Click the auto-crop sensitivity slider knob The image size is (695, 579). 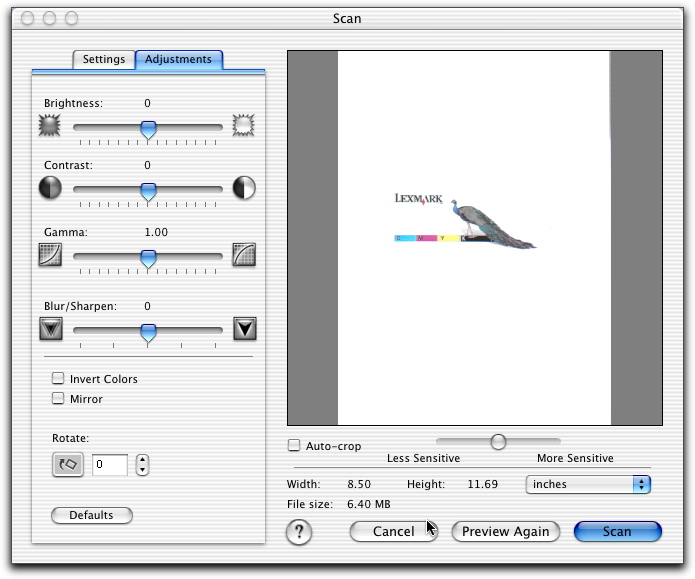pos(497,441)
